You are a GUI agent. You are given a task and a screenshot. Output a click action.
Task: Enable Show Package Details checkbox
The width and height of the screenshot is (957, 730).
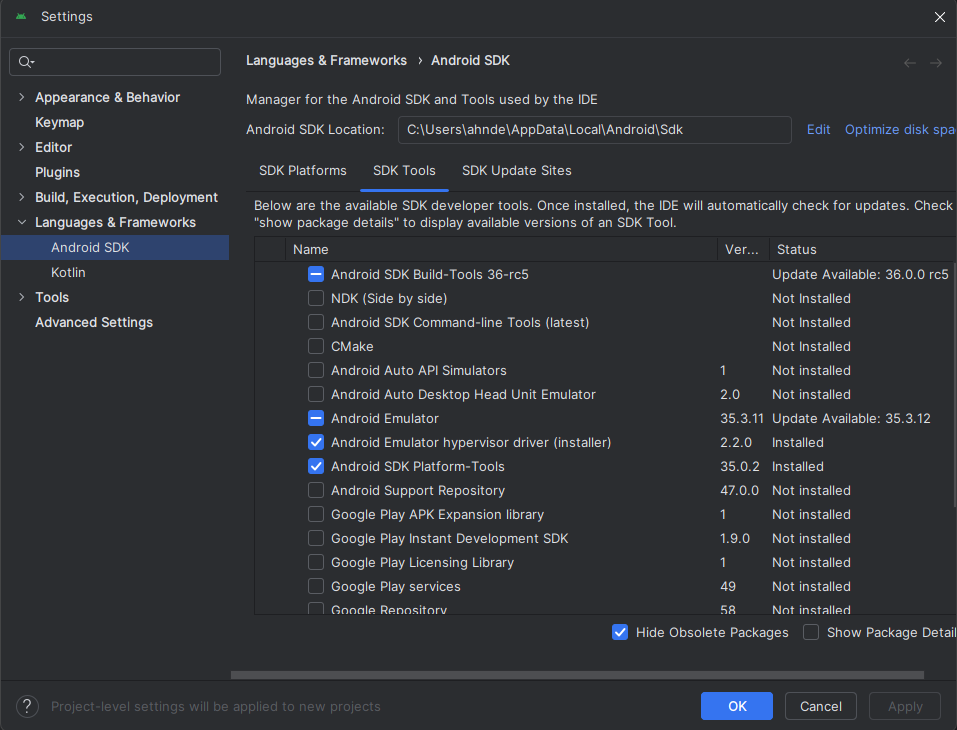811,632
